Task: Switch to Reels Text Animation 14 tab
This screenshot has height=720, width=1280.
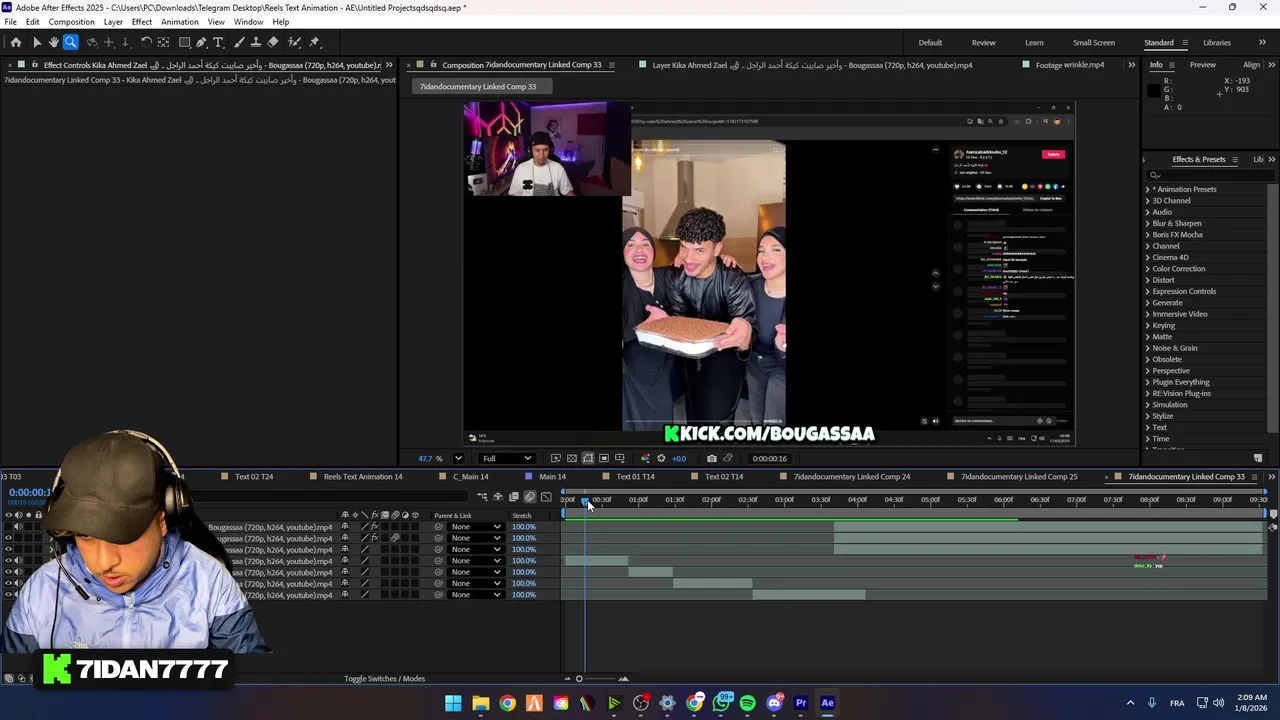Action: click(x=363, y=477)
